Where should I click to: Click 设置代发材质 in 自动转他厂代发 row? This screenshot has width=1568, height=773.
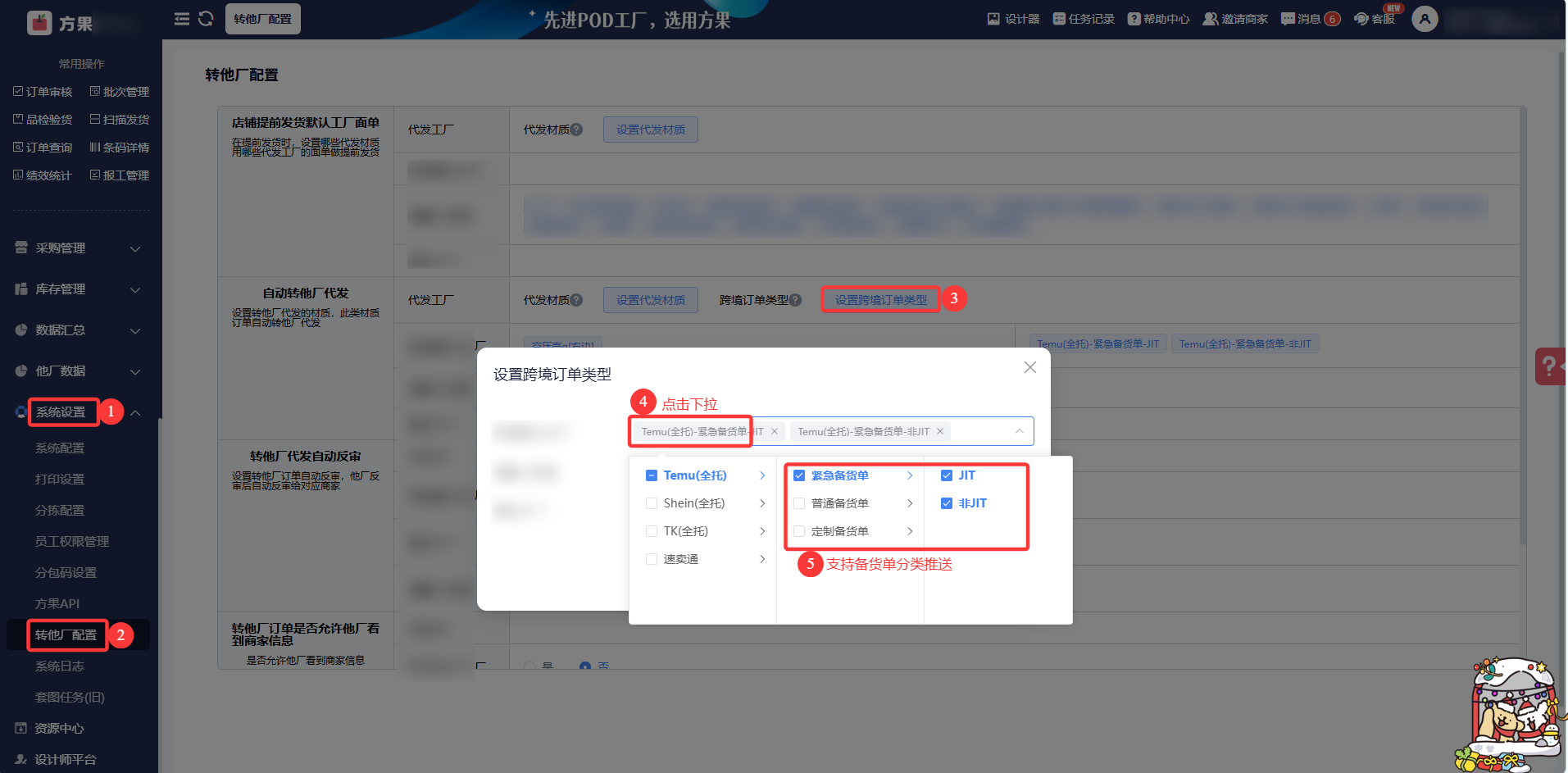651,300
